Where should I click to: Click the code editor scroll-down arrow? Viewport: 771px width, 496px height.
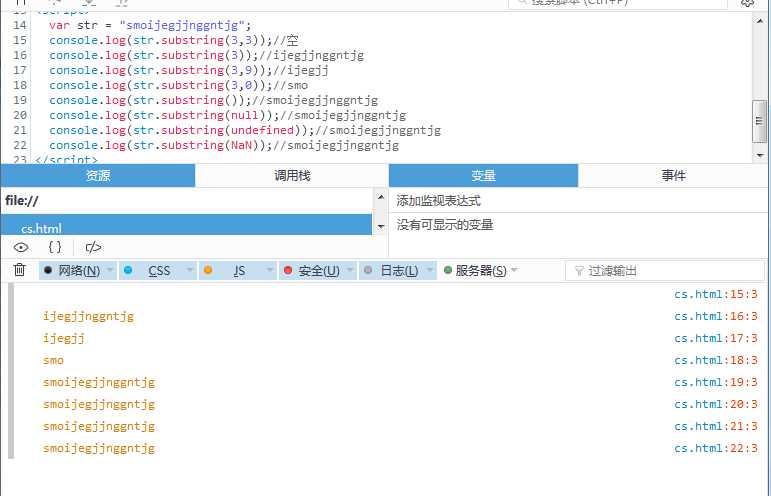coord(760,155)
